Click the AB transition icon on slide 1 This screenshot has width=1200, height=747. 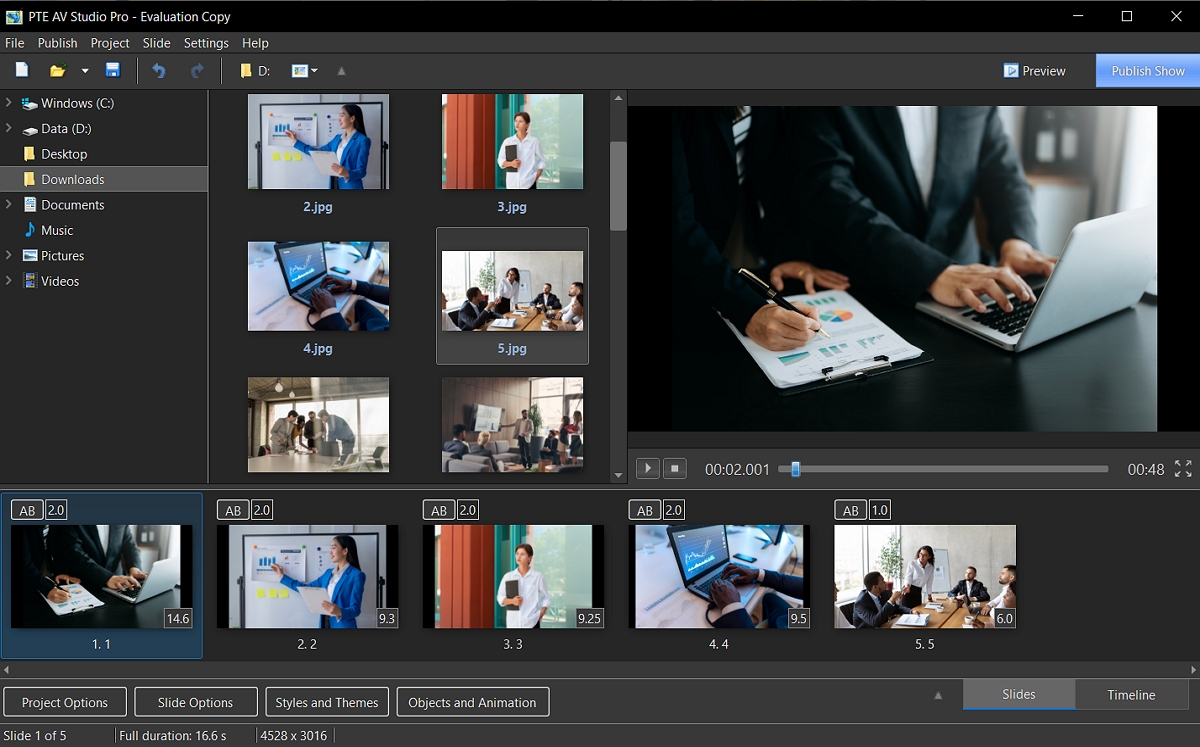[27, 510]
